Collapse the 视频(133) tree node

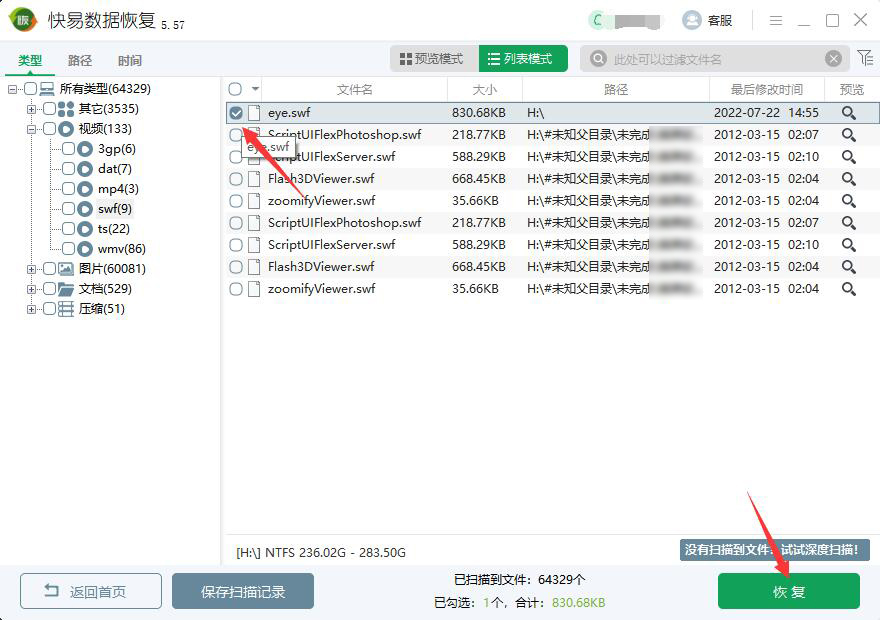pyautogui.click(x=32, y=129)
